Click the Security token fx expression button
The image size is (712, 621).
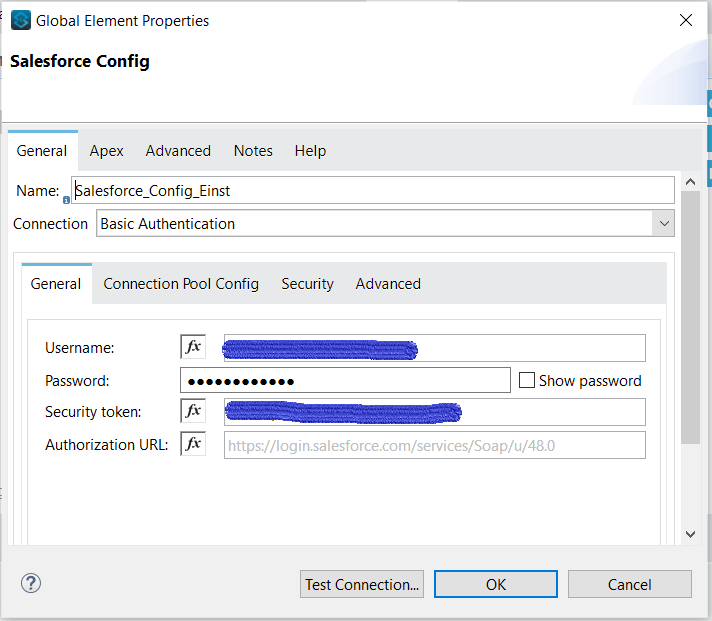(x=193, y=411)
